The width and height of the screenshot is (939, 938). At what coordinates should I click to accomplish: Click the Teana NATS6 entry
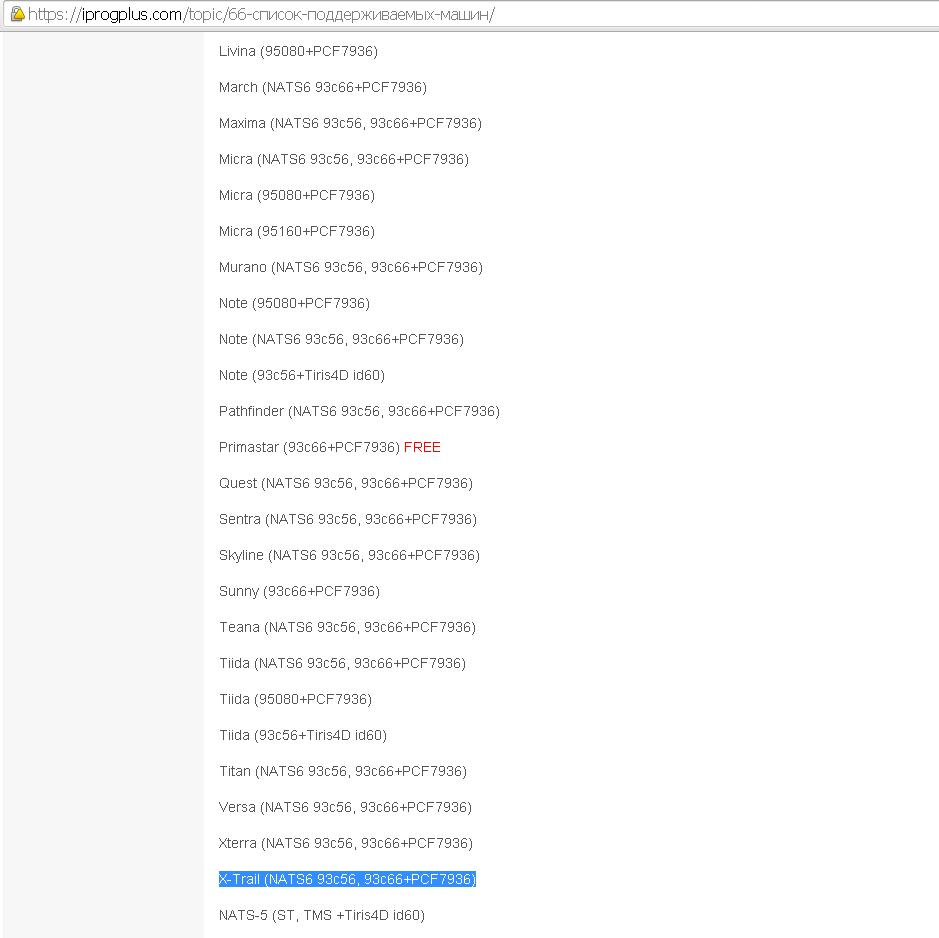[x=347, y=627]
